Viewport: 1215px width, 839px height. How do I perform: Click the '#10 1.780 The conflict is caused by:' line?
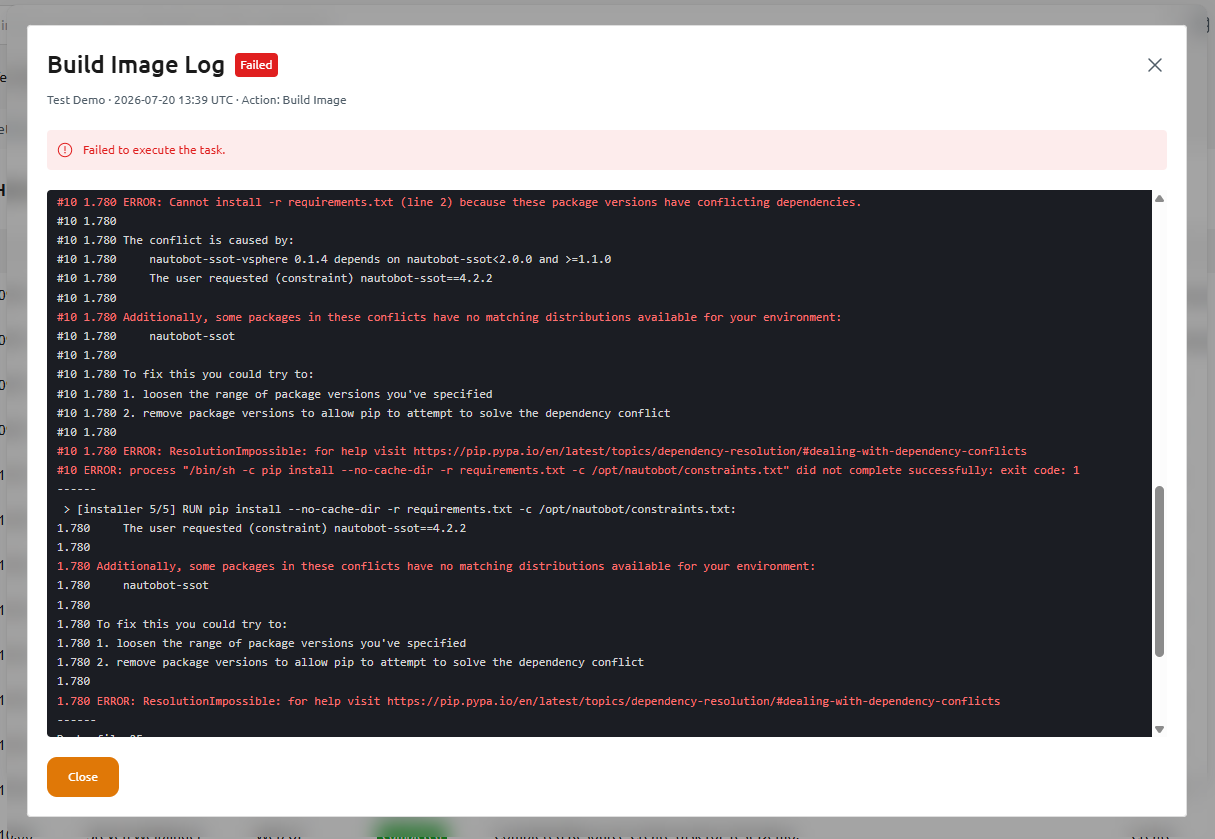click(x=176, y=240)
